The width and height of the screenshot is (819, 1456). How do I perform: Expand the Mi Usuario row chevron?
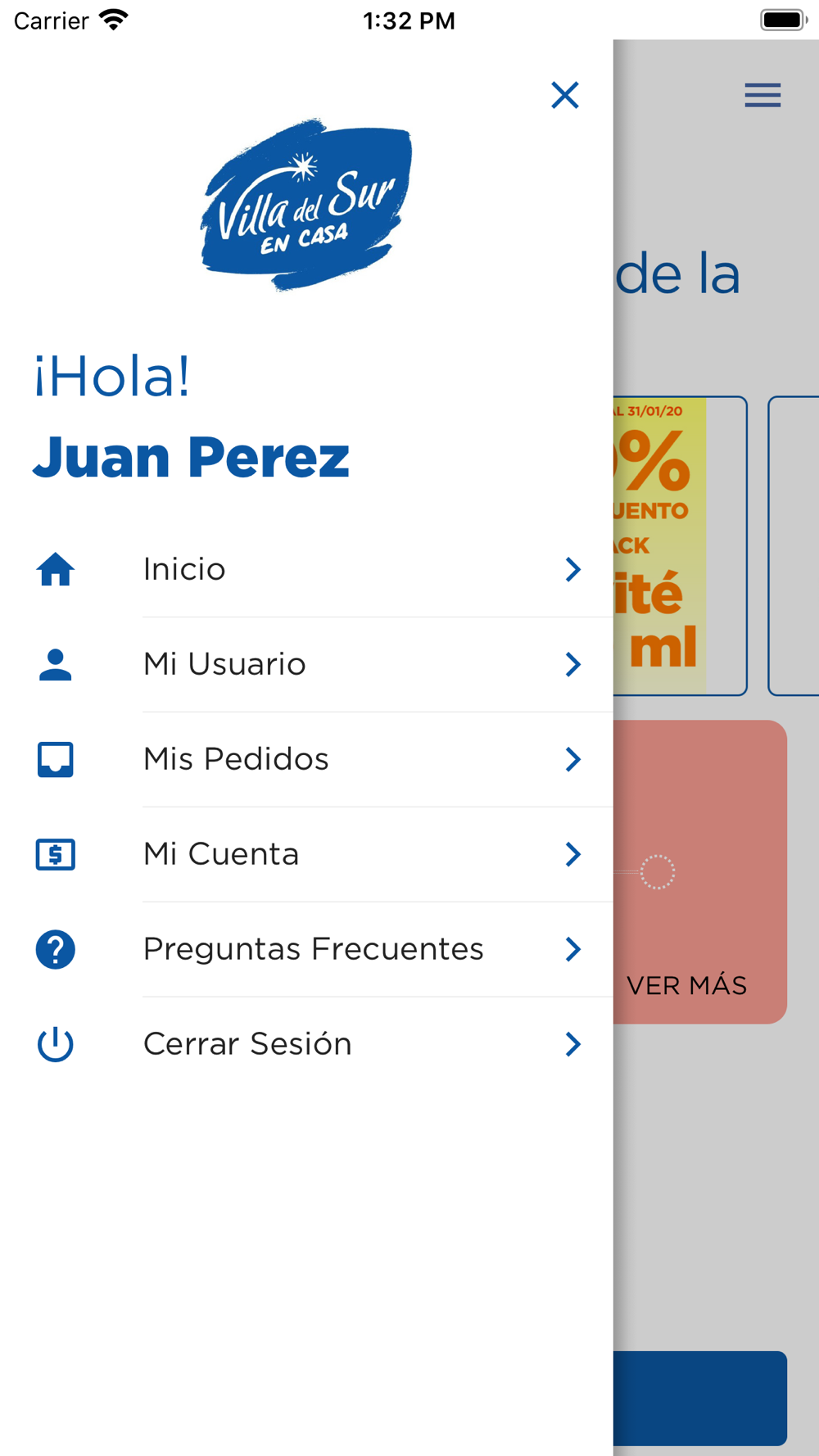click(573, 664)
